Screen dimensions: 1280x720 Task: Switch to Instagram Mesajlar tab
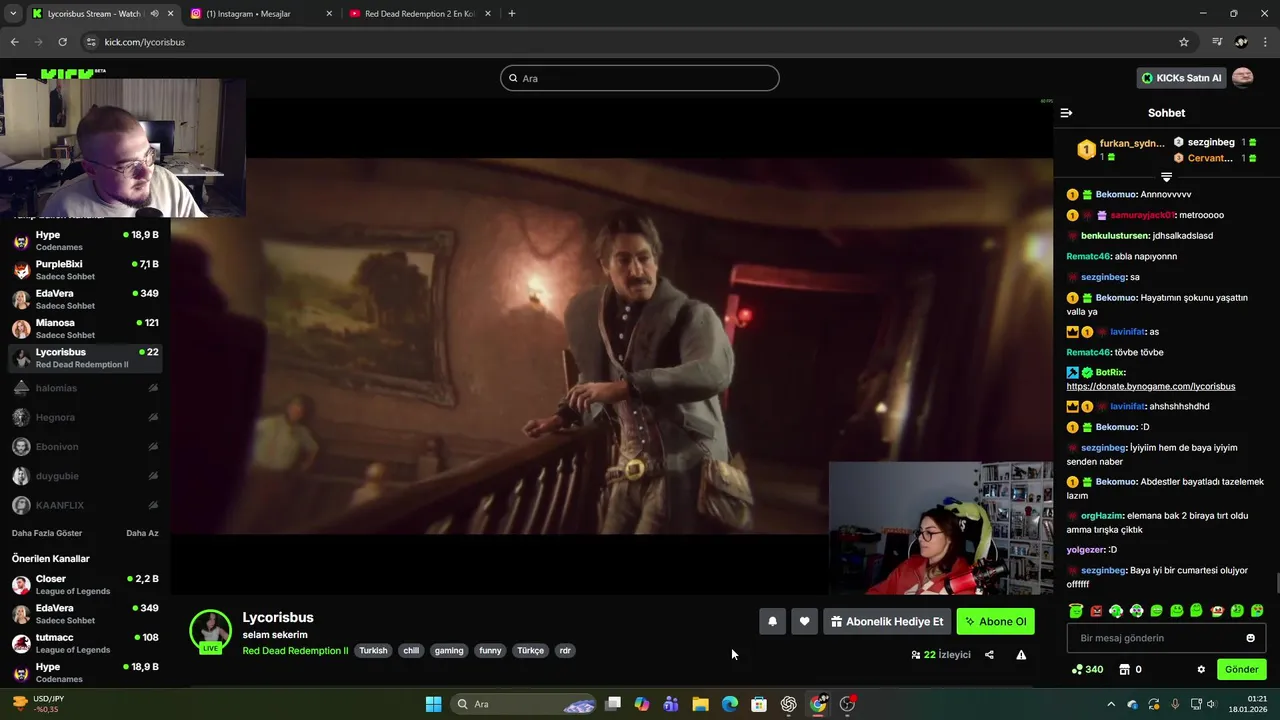[x=259, y=14]
